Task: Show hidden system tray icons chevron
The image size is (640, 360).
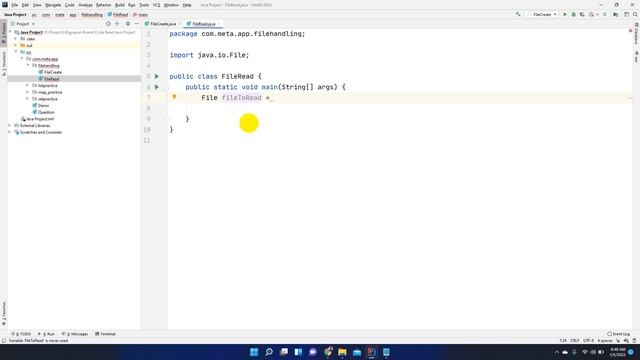Action: [556, 352]
